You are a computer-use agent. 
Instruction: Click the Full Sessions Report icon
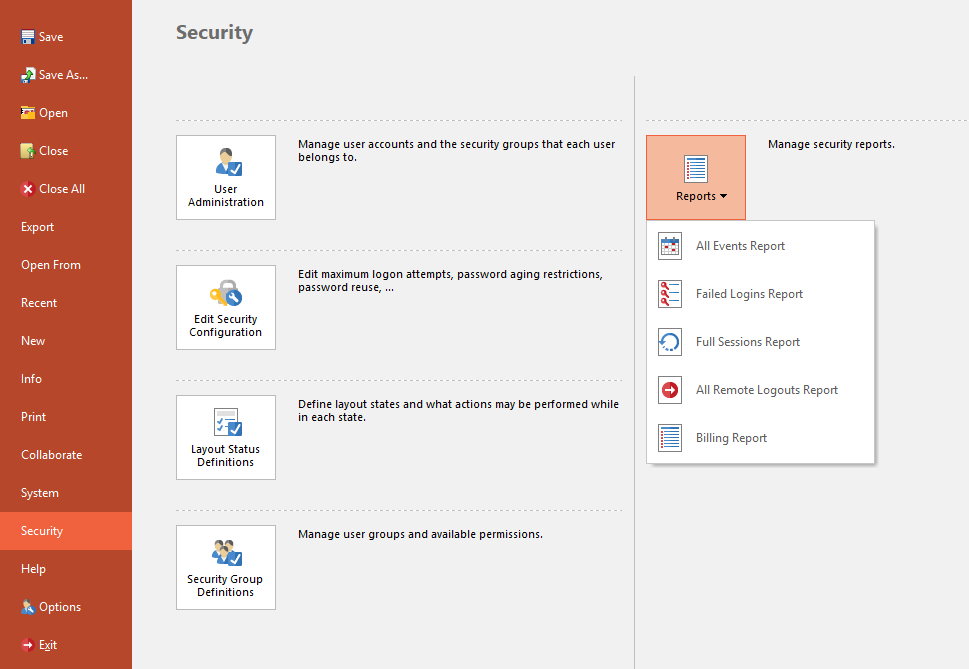coord(670,342)
